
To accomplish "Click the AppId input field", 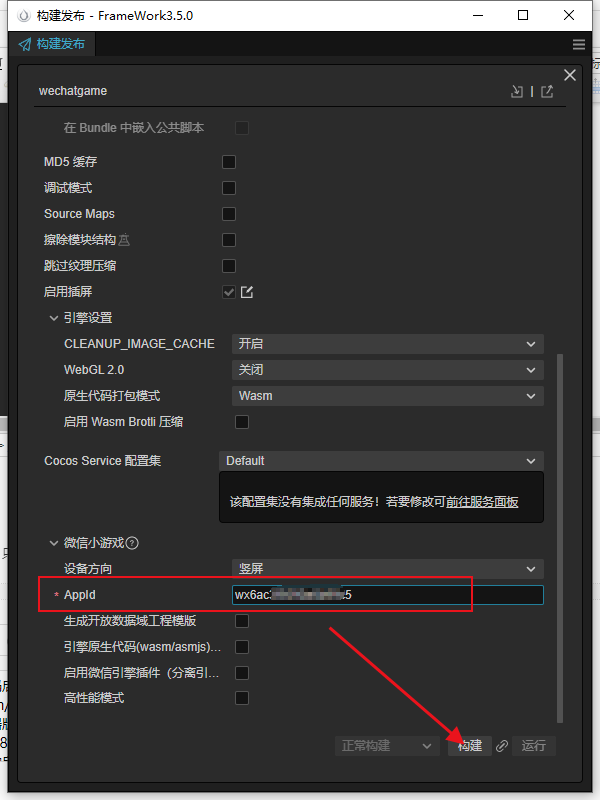I will [388, 595].
